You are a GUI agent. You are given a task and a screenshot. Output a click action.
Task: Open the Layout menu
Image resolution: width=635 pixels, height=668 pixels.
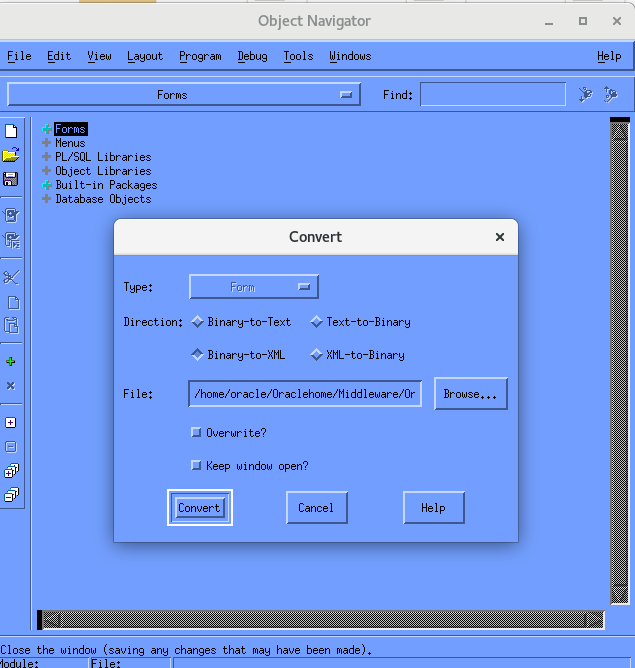145,56
